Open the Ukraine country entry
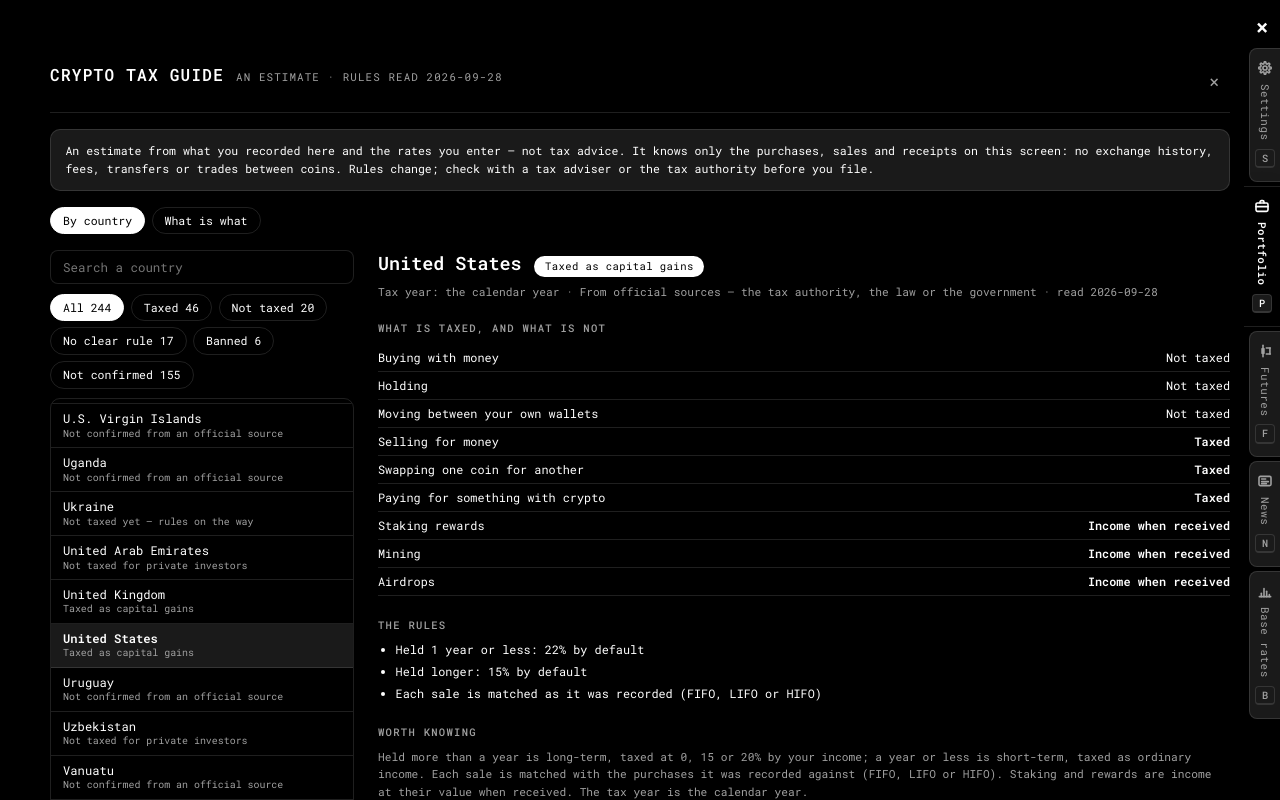Image resolution: width=1280 pixels, height=800 pixels. (x=202, y=514)
